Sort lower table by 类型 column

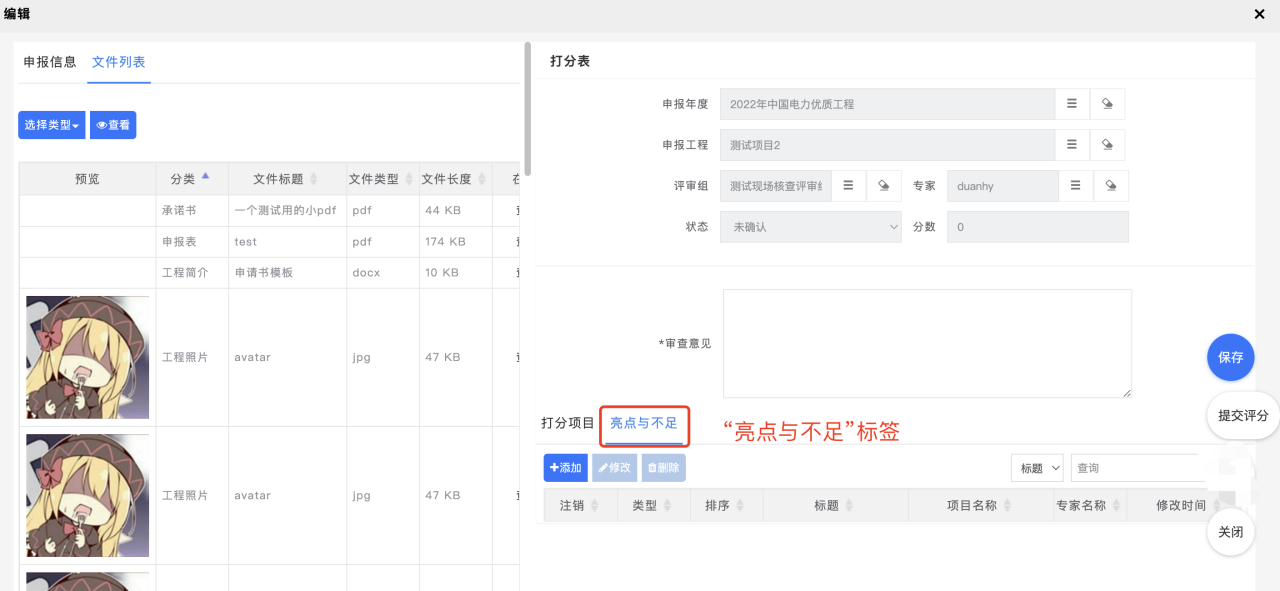pyautogui.click(x=667, y=505)
